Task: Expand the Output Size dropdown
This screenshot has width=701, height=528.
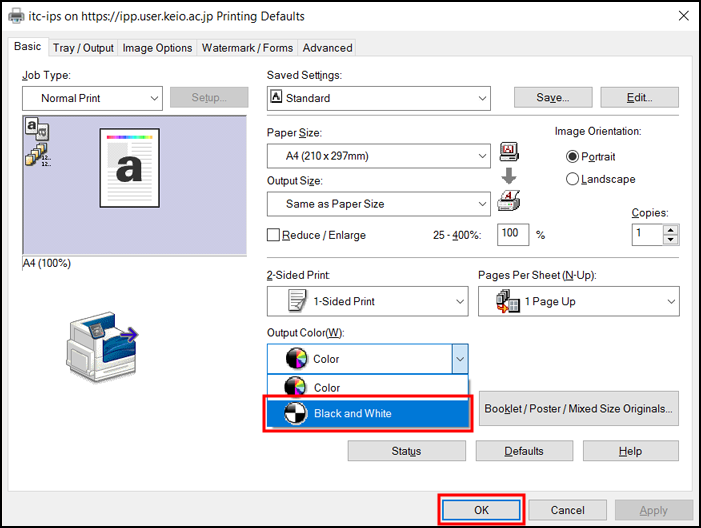Action: 379,204
